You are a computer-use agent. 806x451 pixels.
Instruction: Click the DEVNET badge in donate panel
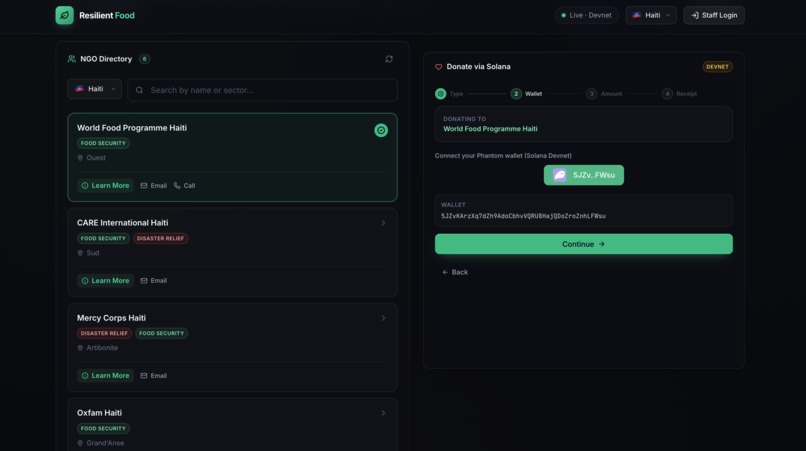[718, 67]
